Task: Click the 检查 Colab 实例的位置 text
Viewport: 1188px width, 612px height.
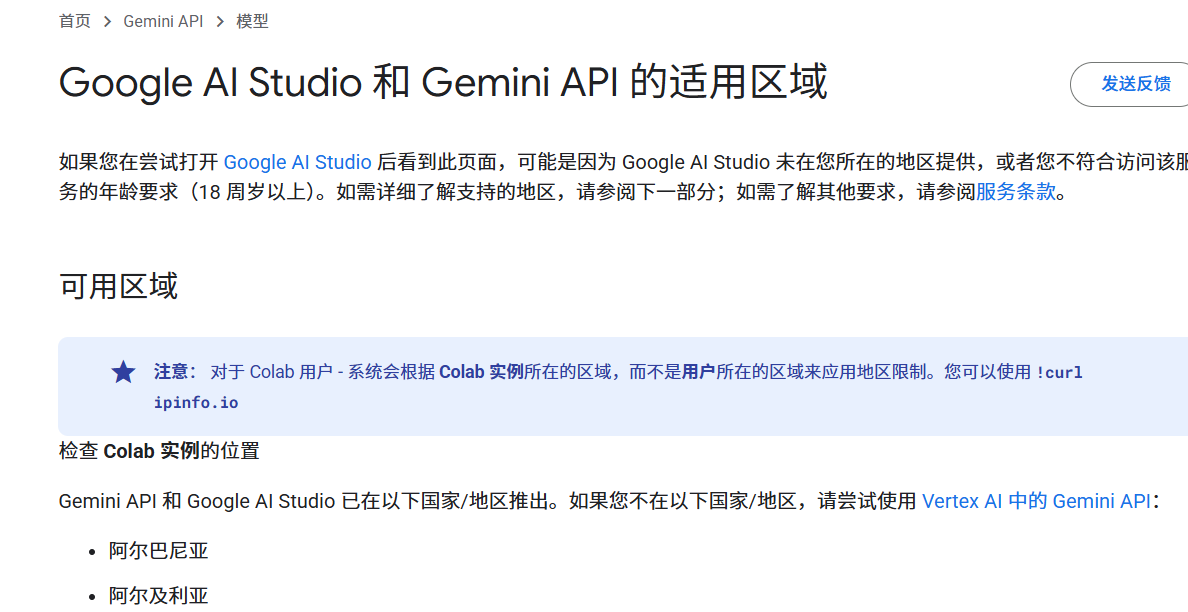Action: 159,451
